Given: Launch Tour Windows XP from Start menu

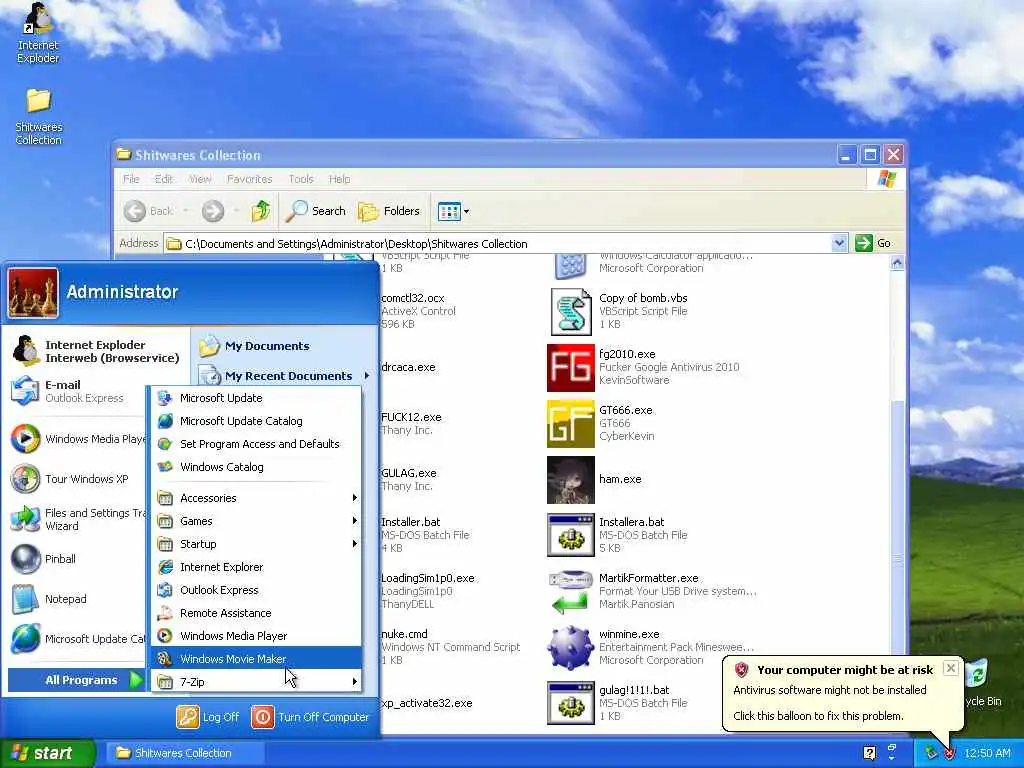Looking at the screenshot, I should pyautogui.click(x=71, y=479).
